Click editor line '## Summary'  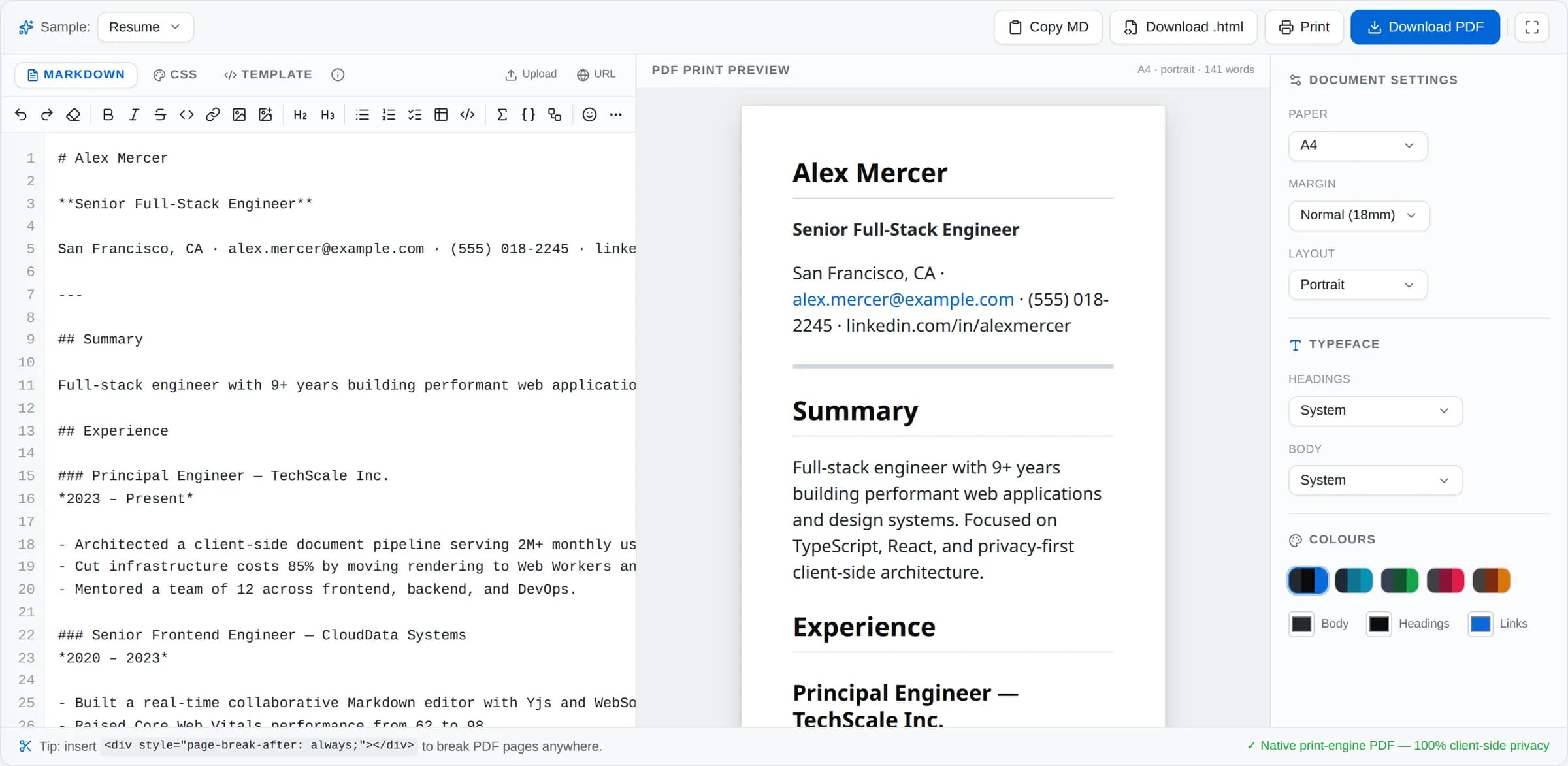click(100, 340)
